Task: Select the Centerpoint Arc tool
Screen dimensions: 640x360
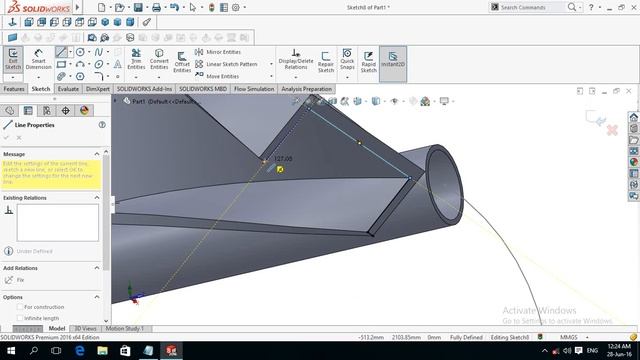Action: click(80, 64)
